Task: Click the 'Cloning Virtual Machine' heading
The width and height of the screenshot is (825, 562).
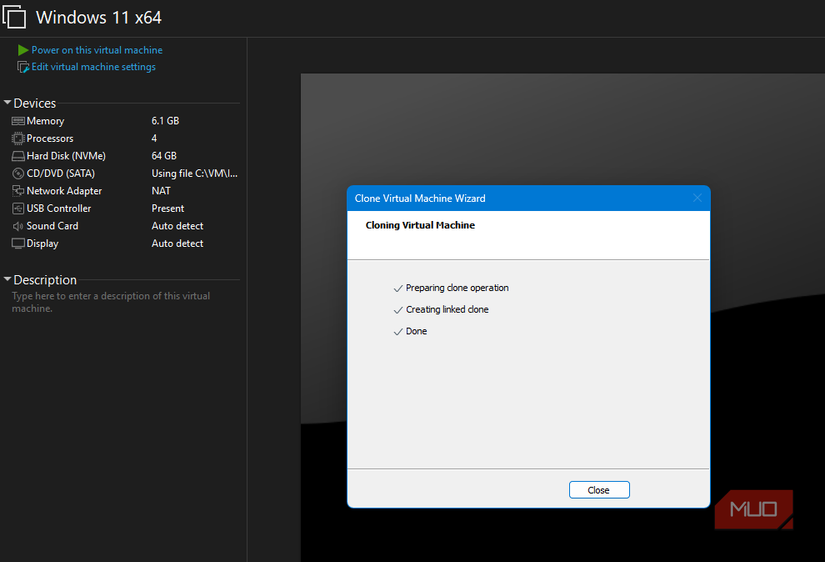Action: point(420,225)
